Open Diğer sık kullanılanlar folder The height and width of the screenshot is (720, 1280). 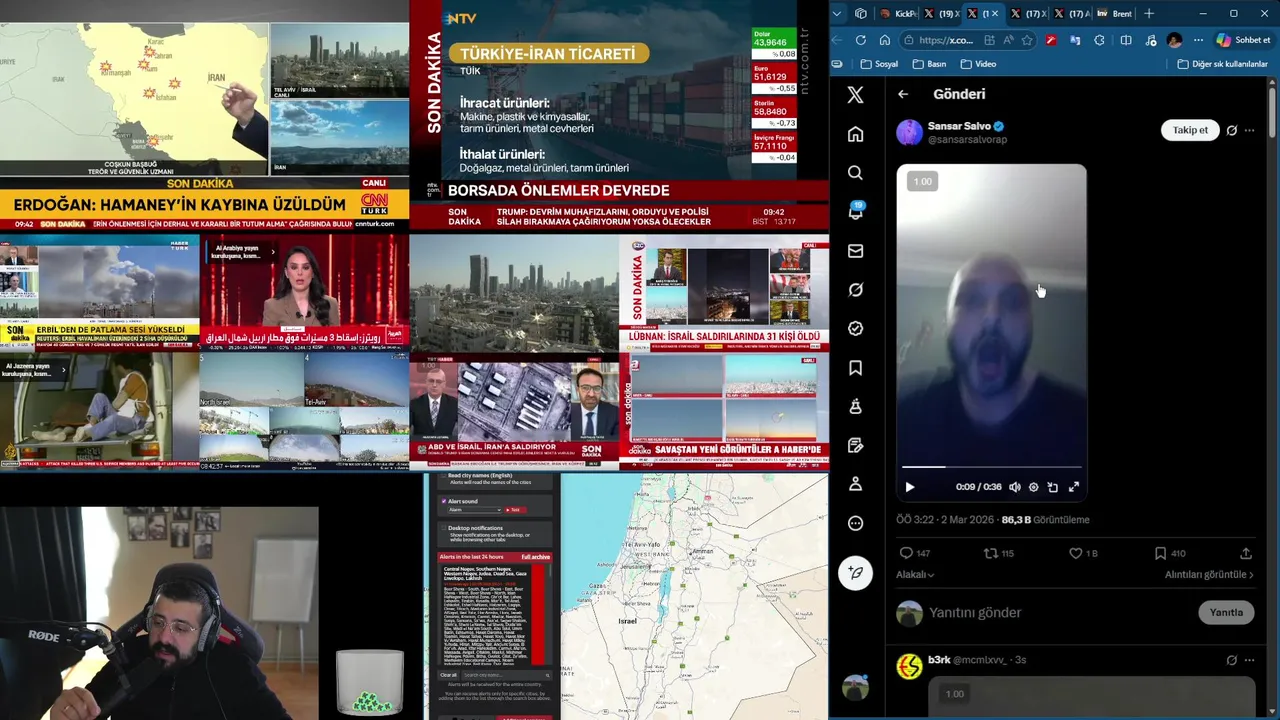pyautogui.click(x=1222, y=64)
